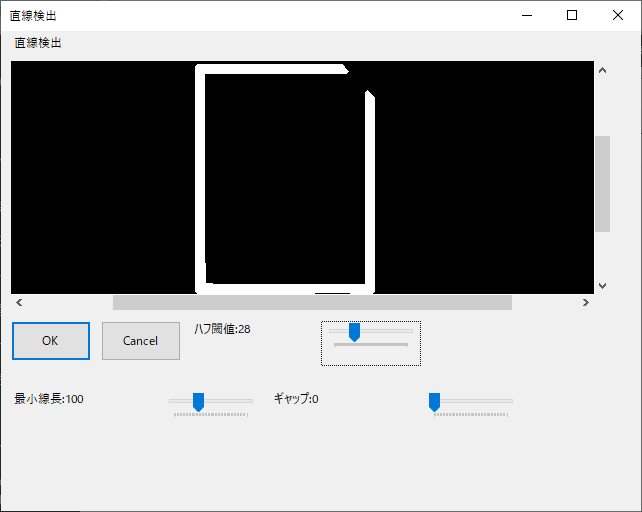The width and height of the screenshot is (642, 512).
Task: Click the 最小線長:100 label
Action: (x=49, y=399)
